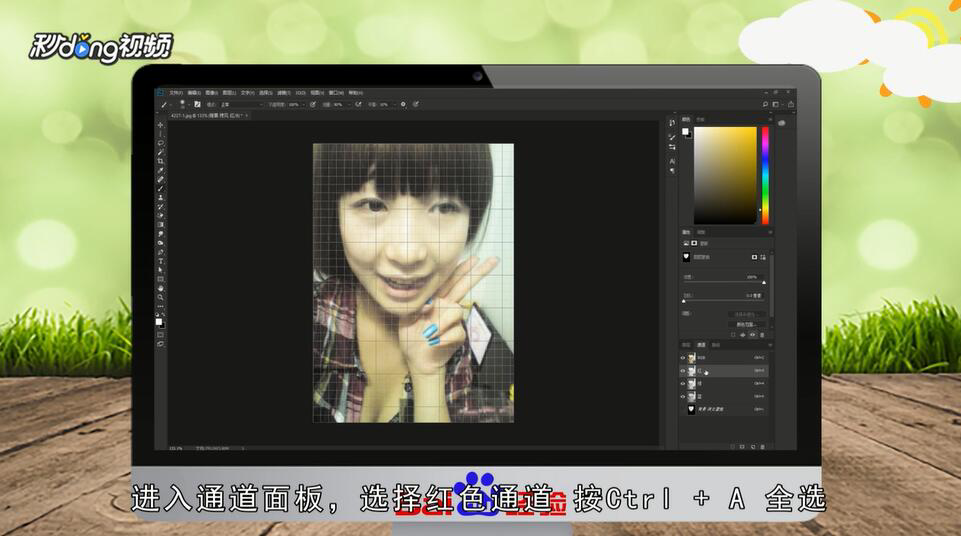Click the mask feather slider
Screen dimensions: 961x536
724,300
